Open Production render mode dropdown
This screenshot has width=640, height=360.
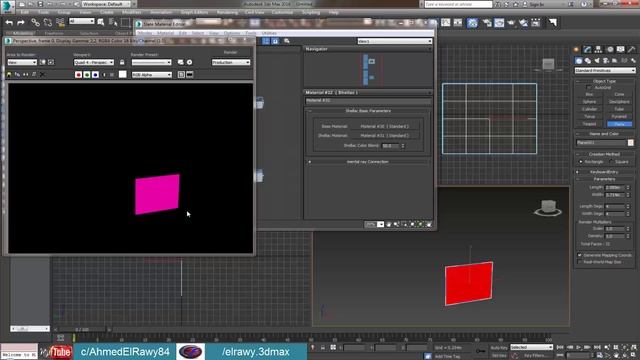[231, 62]
